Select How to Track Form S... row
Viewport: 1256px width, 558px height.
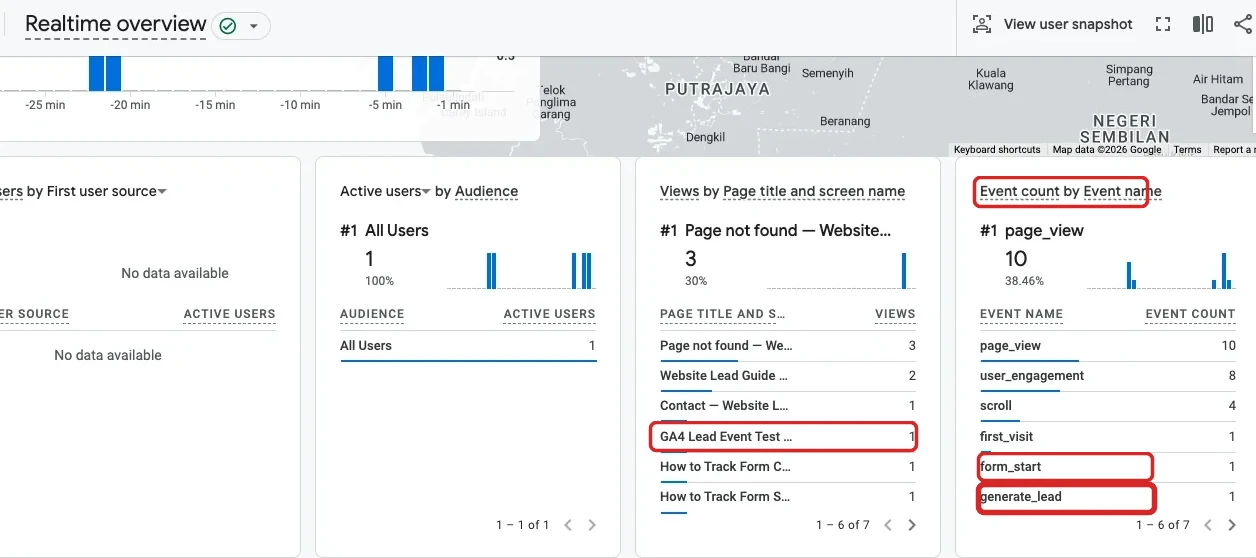(x=788, y=496)
